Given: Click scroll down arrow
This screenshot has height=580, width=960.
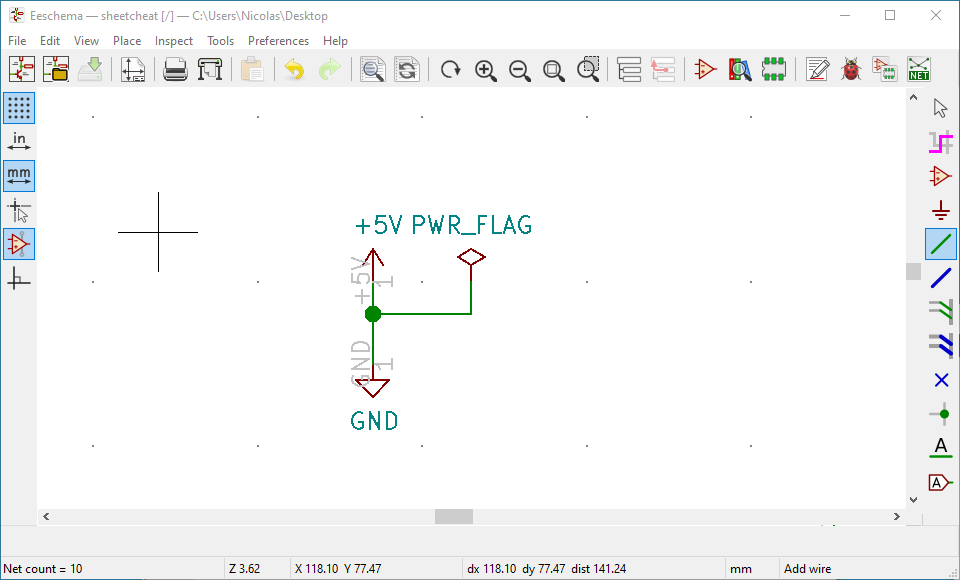Looking at the screenshot, I should tap(913, 500).
